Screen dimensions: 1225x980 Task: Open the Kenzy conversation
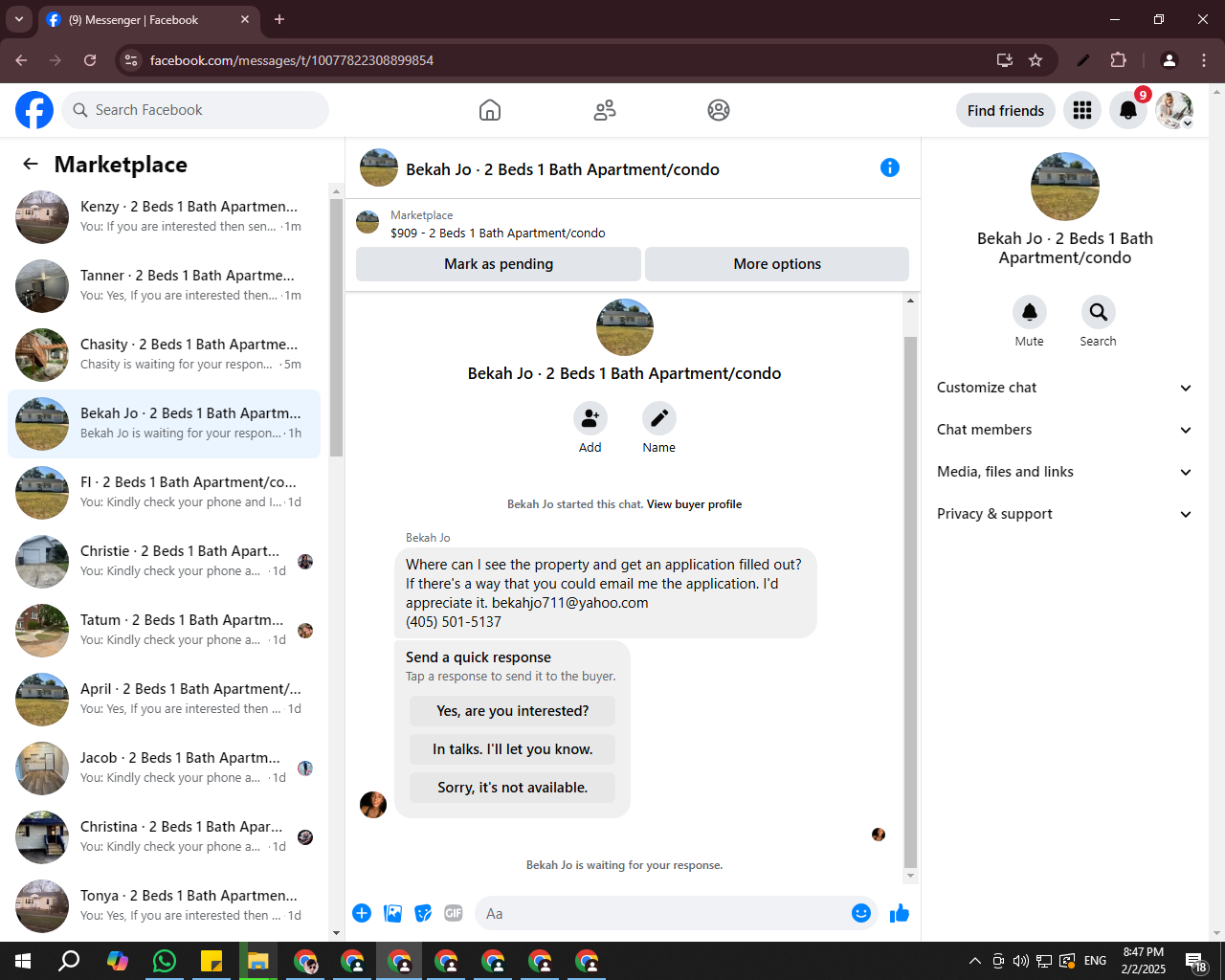coord(164,217)
